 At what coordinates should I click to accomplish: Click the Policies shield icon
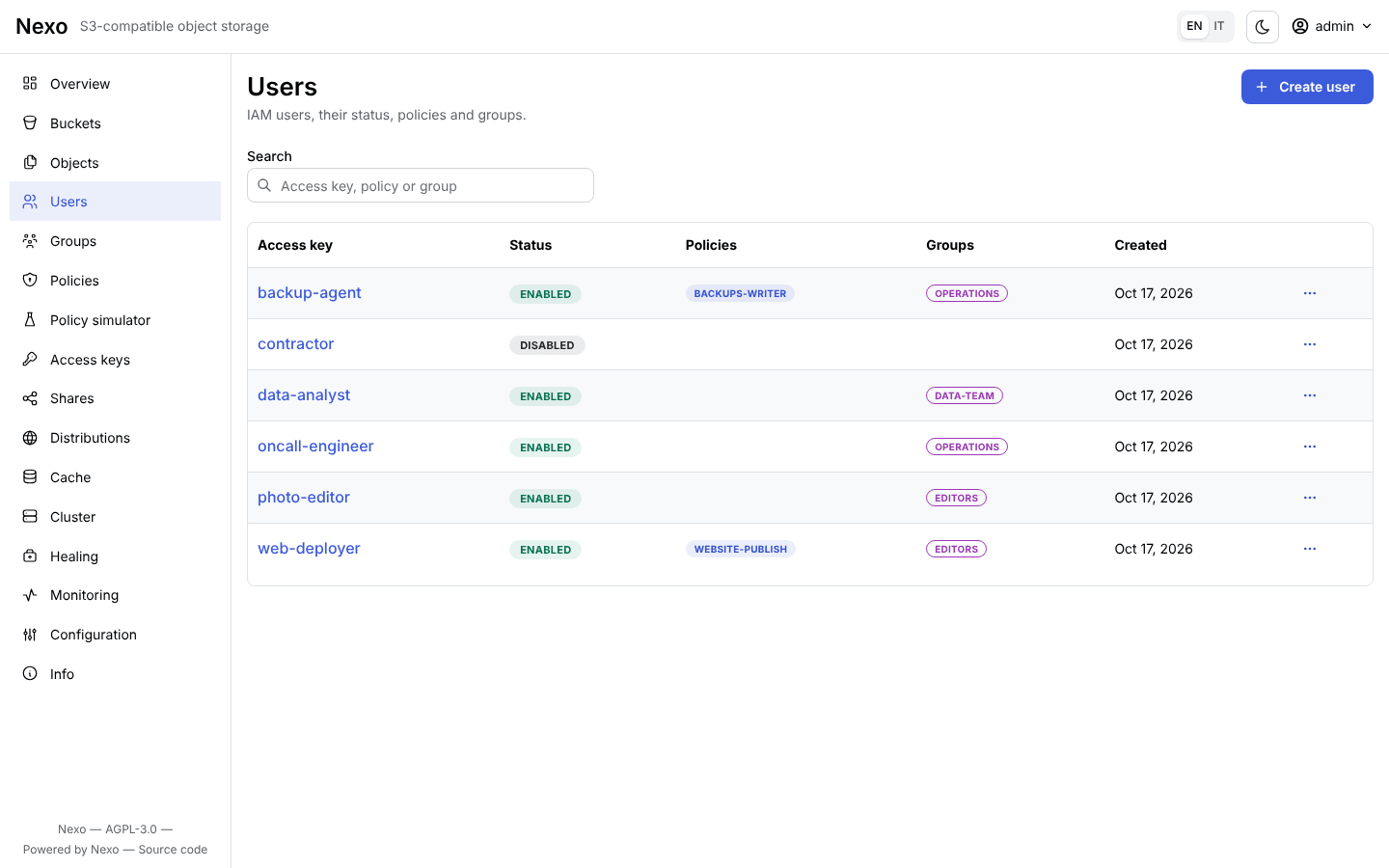pyautogui.click(x=30, y=281)
